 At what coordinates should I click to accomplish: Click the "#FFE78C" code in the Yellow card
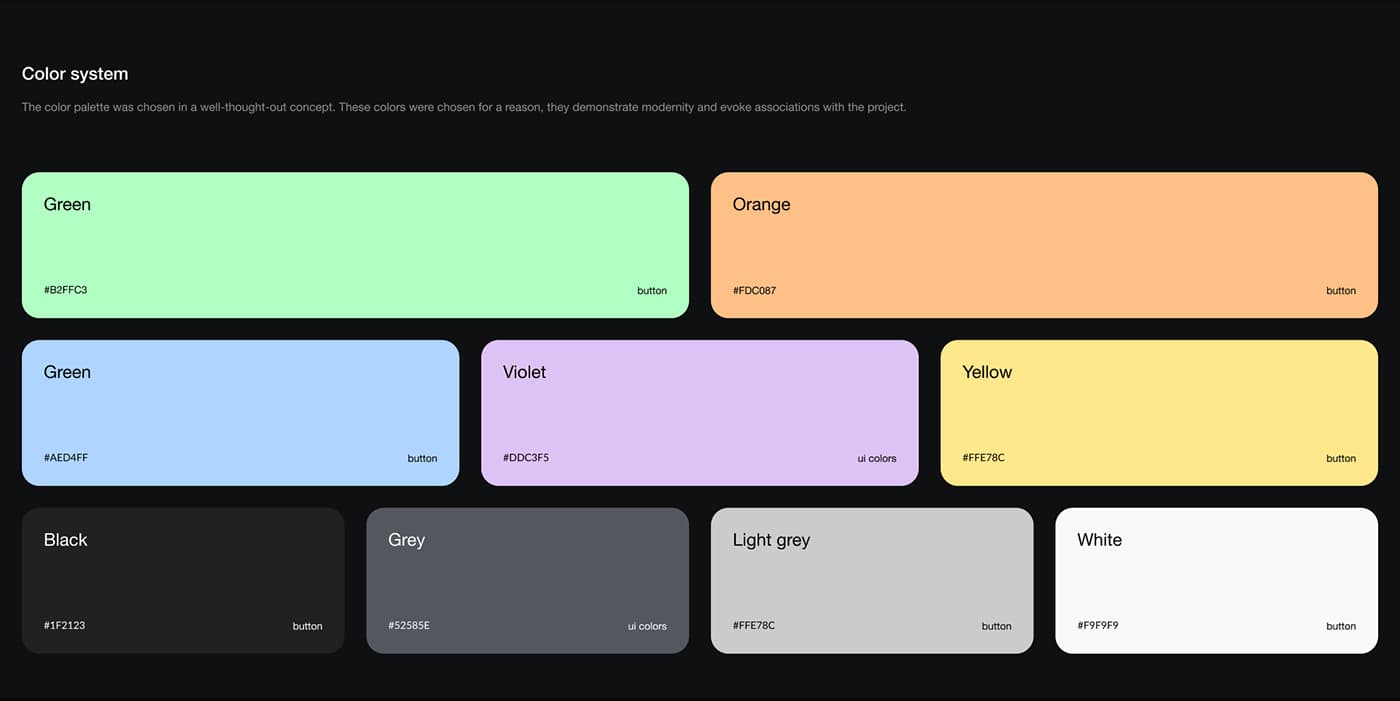984,458
